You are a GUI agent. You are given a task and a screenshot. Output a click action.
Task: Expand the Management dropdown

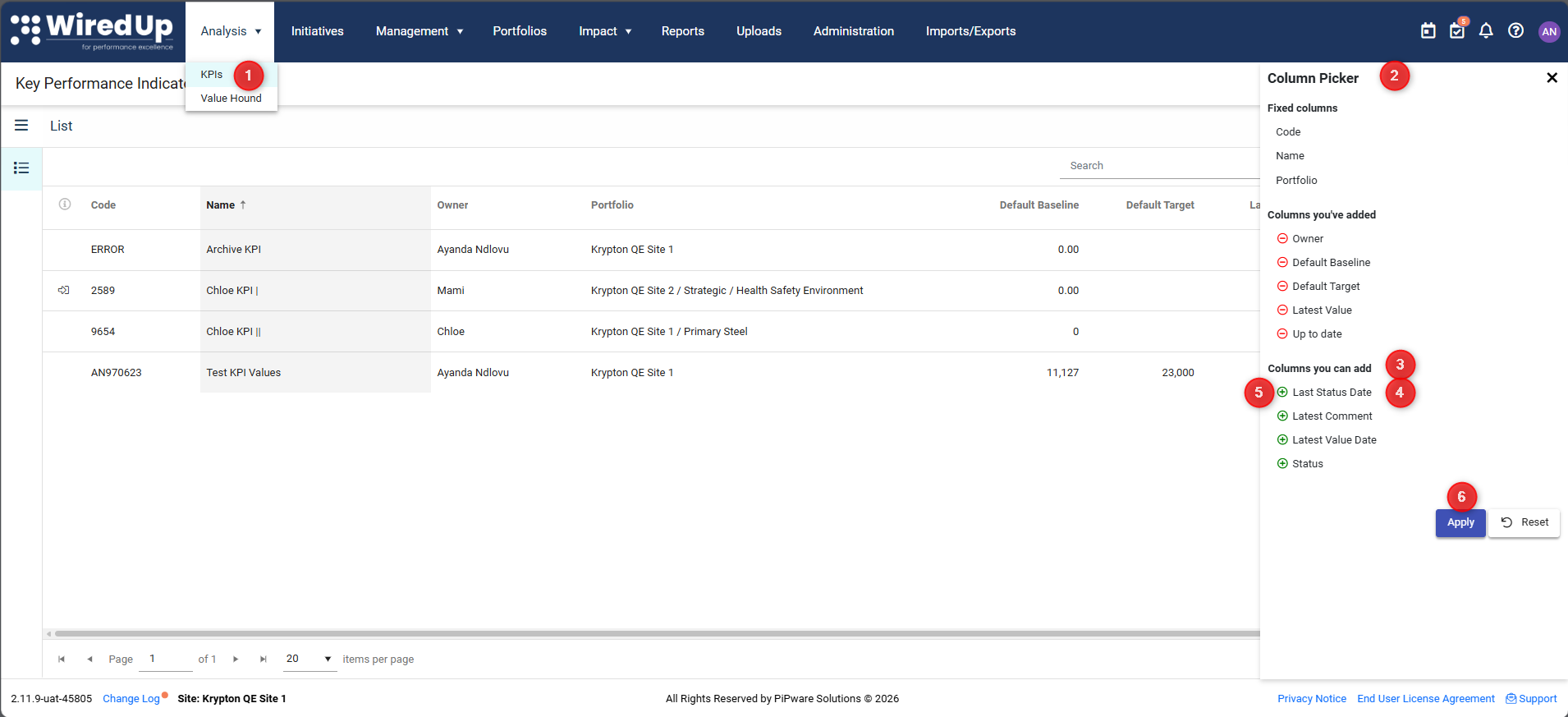[x=420, y=31]
